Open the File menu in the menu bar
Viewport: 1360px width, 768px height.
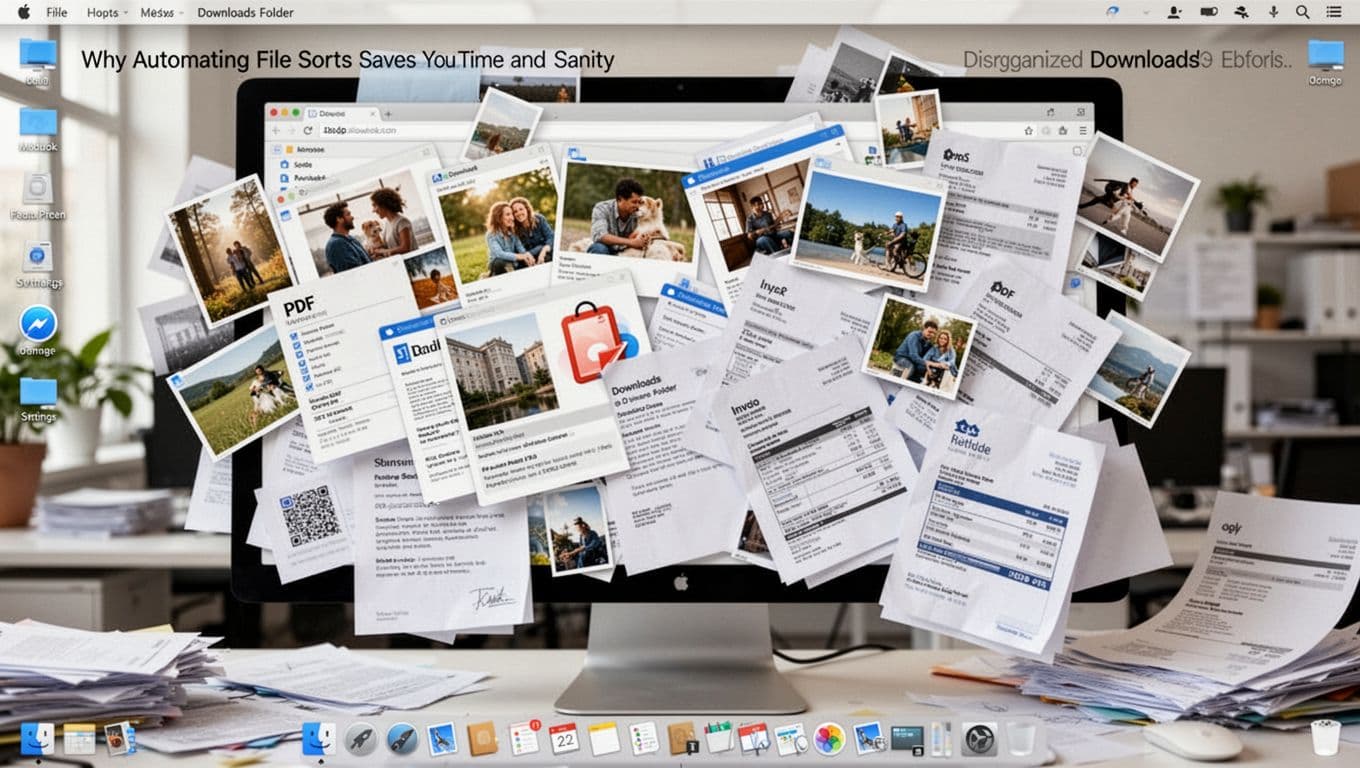pos(57,12)
